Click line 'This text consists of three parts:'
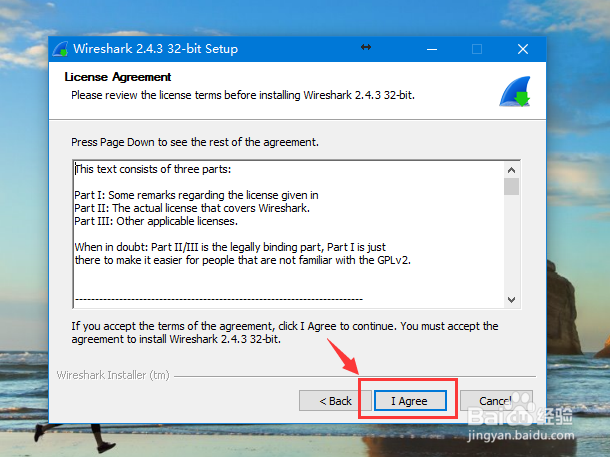This screenshot has width=610, height=457. click(153, 169)
